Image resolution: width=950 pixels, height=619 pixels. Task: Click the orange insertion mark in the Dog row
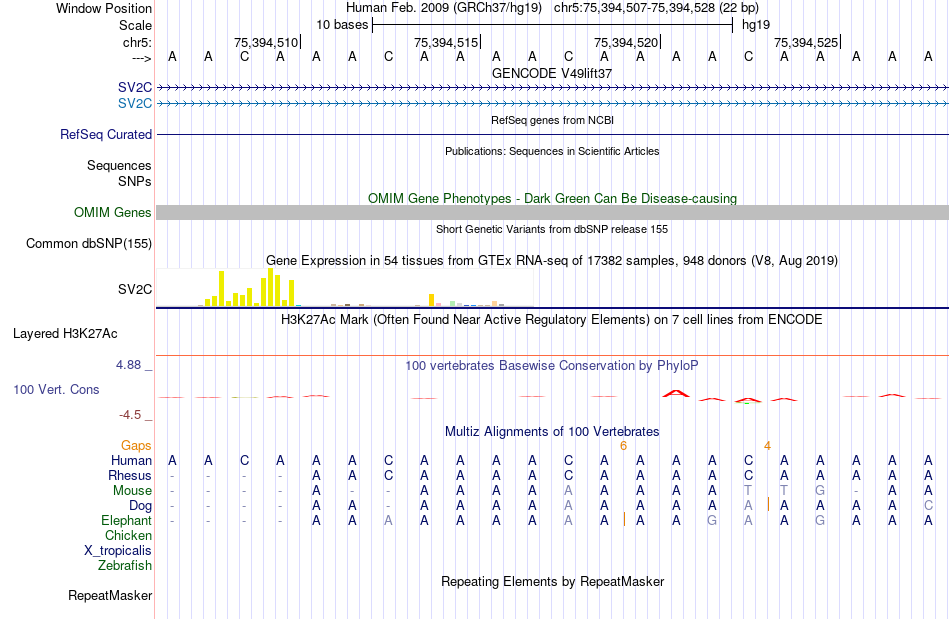[x=768, y=504]
